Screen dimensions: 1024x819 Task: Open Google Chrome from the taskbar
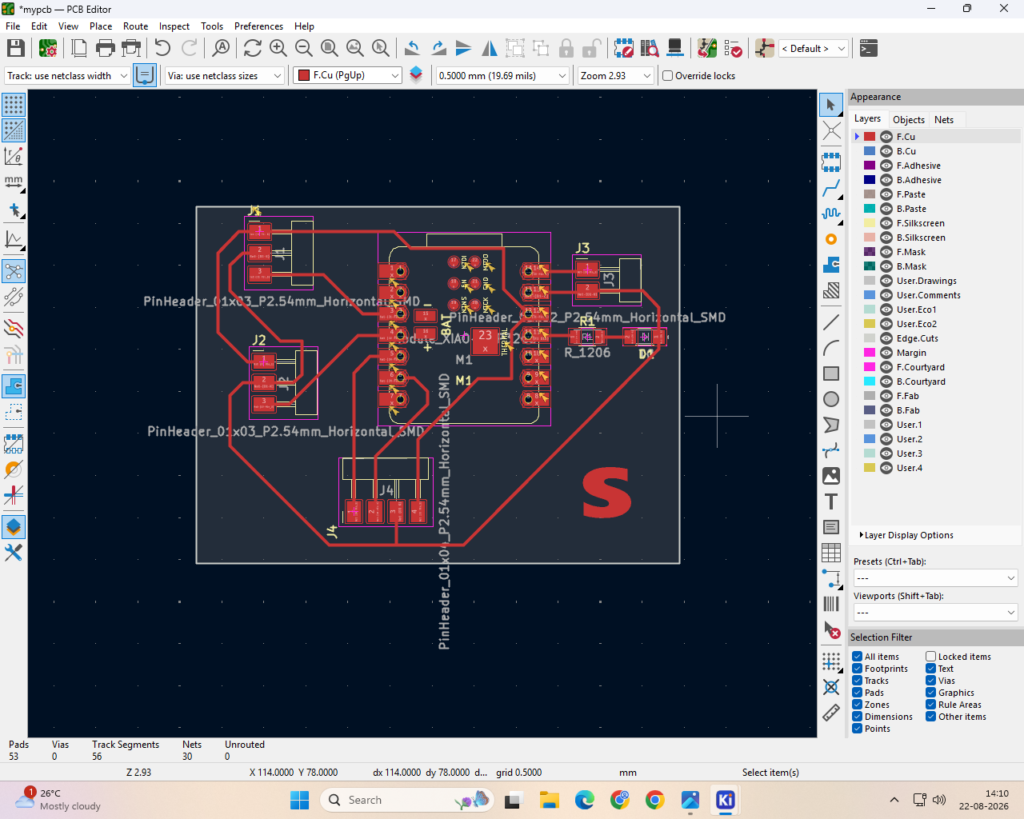(655, 799)
